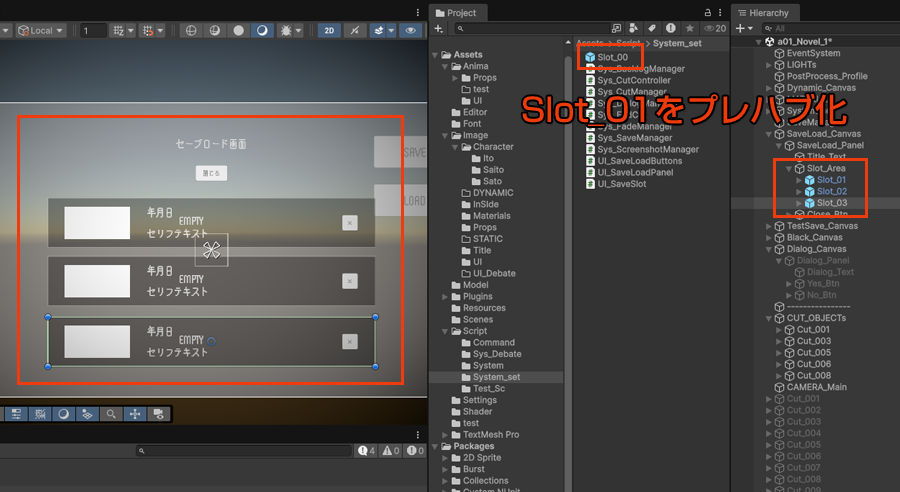Select the wireframe sphere draw mode icon
Screen dimensions: 900x492
pyautogui.click(x=192, y=30)
